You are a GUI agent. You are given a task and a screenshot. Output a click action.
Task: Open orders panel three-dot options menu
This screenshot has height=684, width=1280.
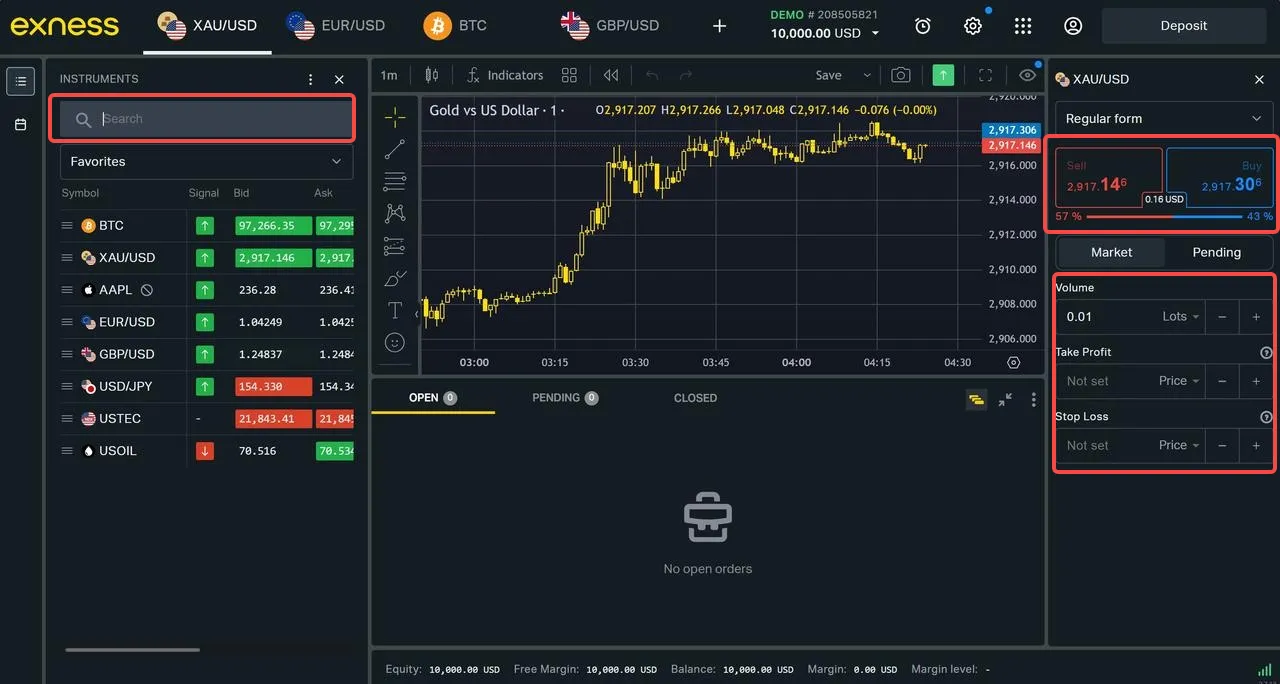[1033, 399]
